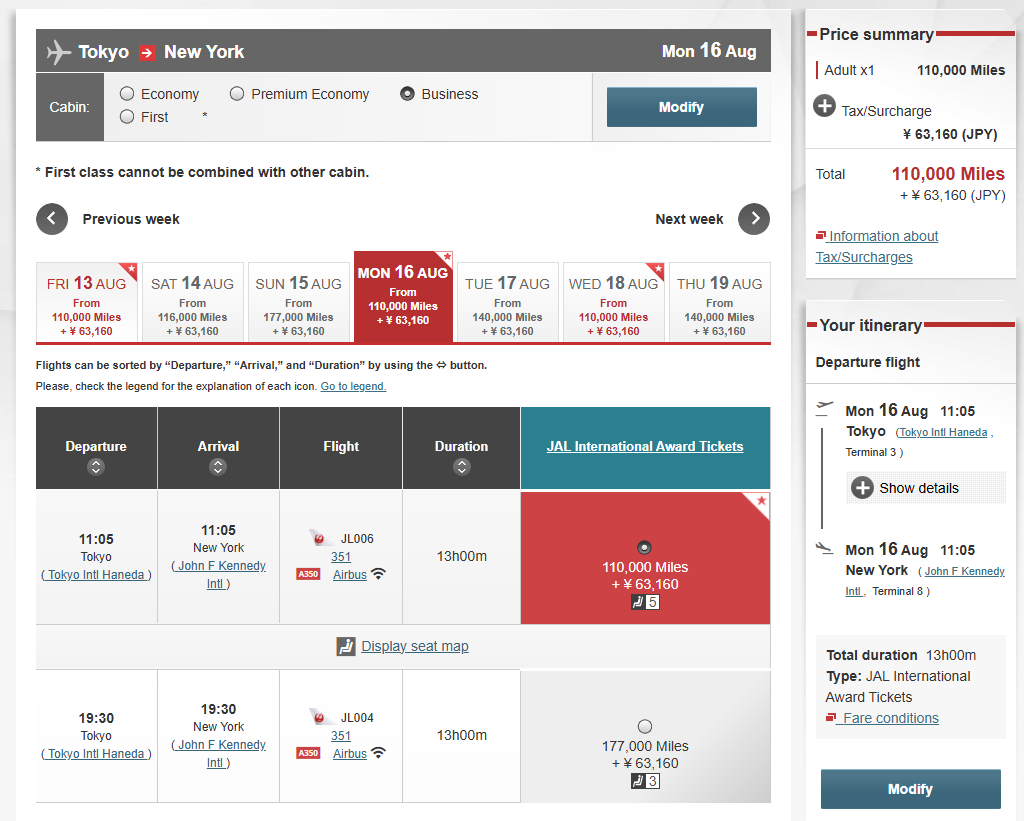
Task: Sort flights by Duration
Action: (462, 467)
